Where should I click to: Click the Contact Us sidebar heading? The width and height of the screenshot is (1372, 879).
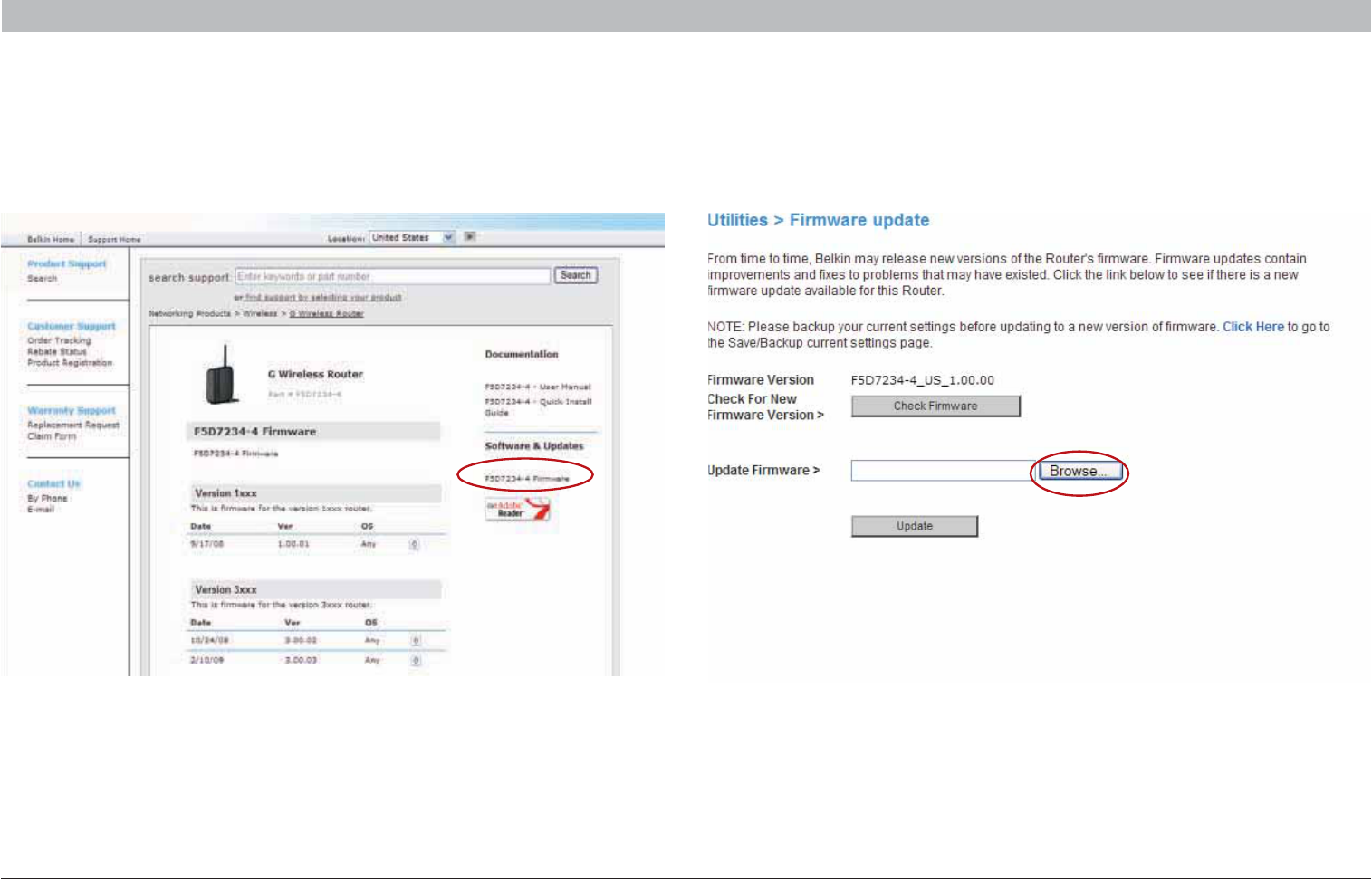coord(53,484)
